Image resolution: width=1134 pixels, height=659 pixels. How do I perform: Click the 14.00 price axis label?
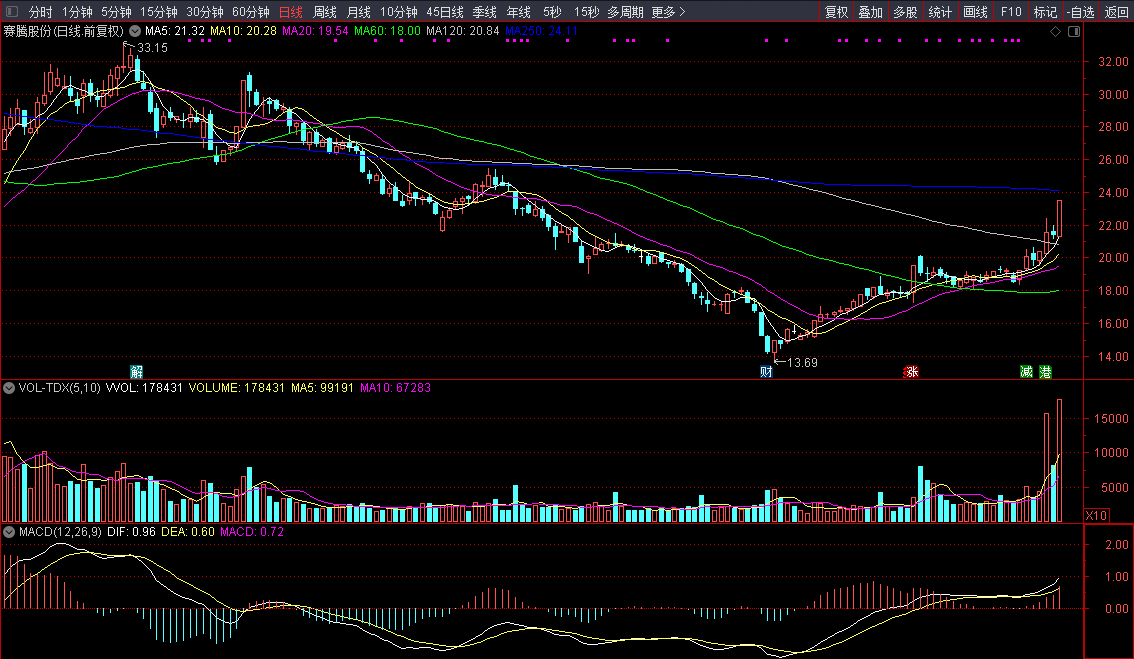(x=1113, y=356)
